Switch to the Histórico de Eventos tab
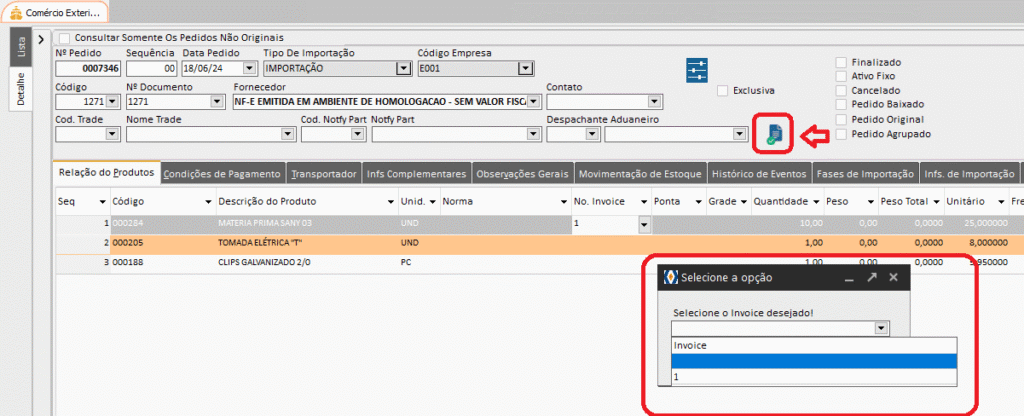Viewport: 1024px width, 416px height. coord(759,174)
